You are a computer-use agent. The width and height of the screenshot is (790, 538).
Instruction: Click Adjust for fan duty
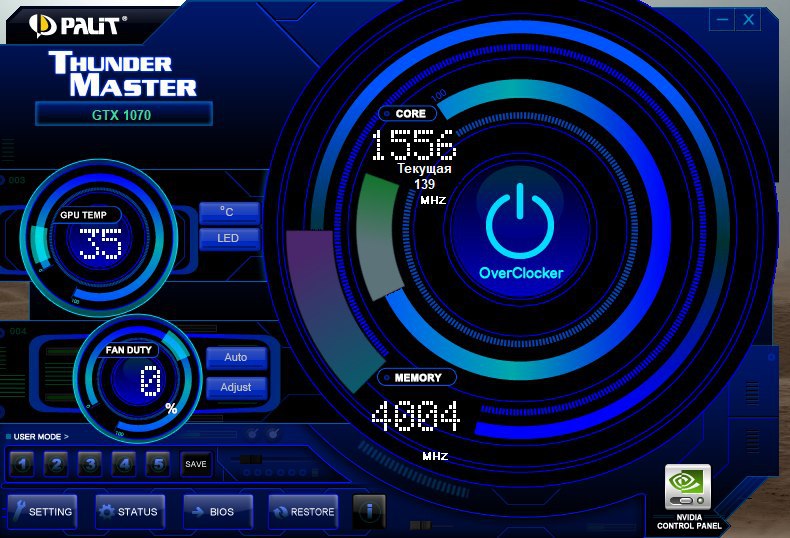(236, 387)
